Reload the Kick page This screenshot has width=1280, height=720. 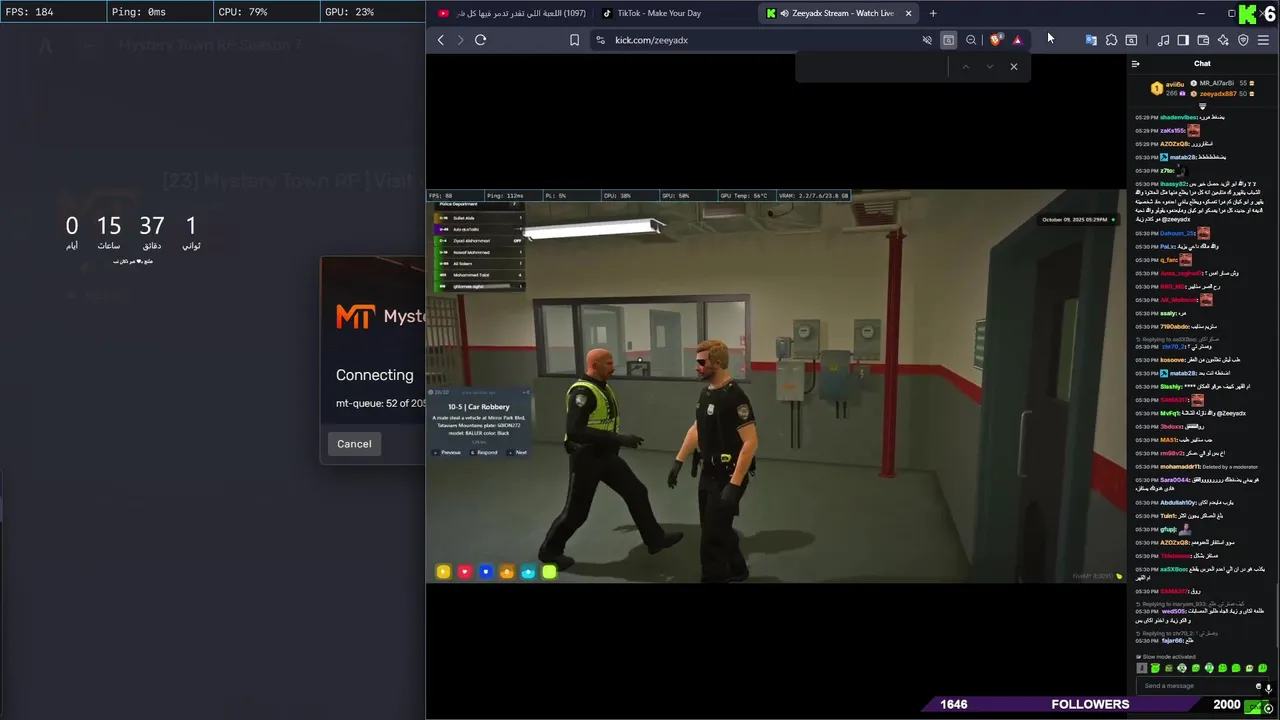coord(480,40)
